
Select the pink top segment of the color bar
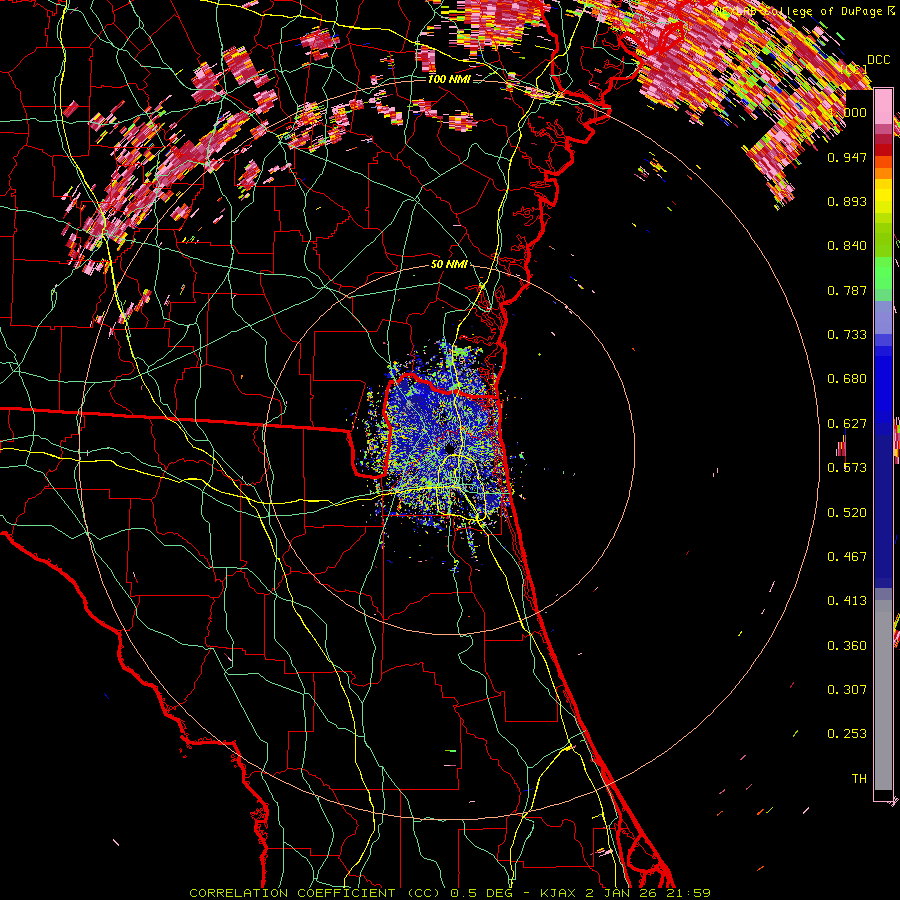click(x=883, y=107)
